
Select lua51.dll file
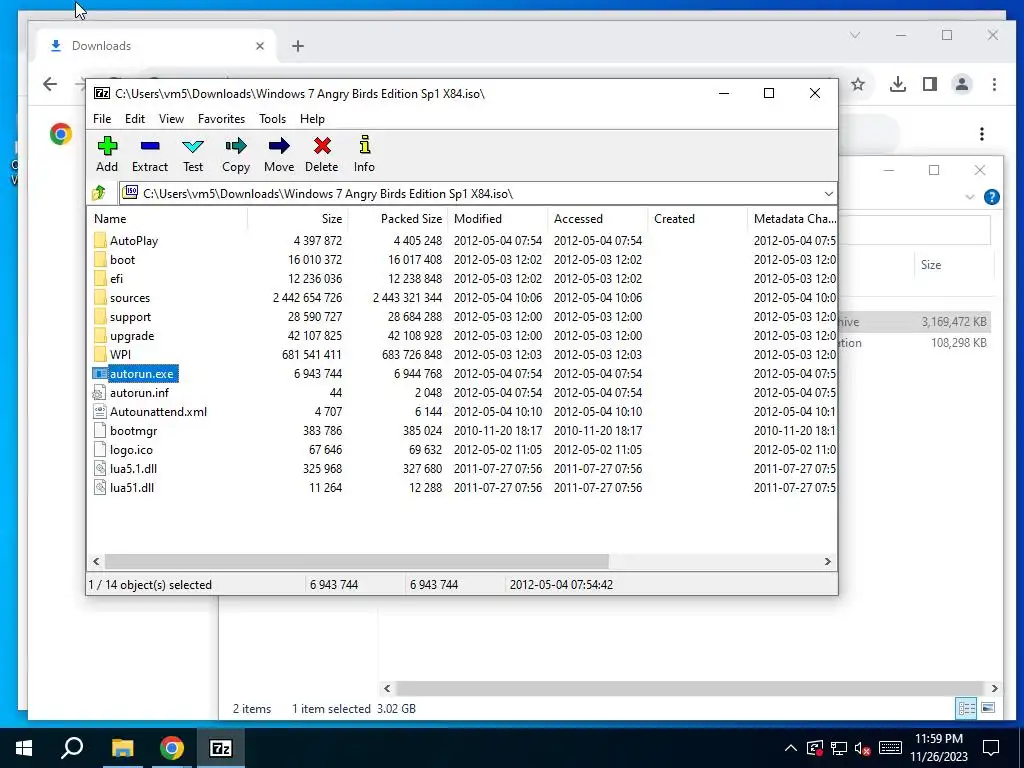point(132,487)
